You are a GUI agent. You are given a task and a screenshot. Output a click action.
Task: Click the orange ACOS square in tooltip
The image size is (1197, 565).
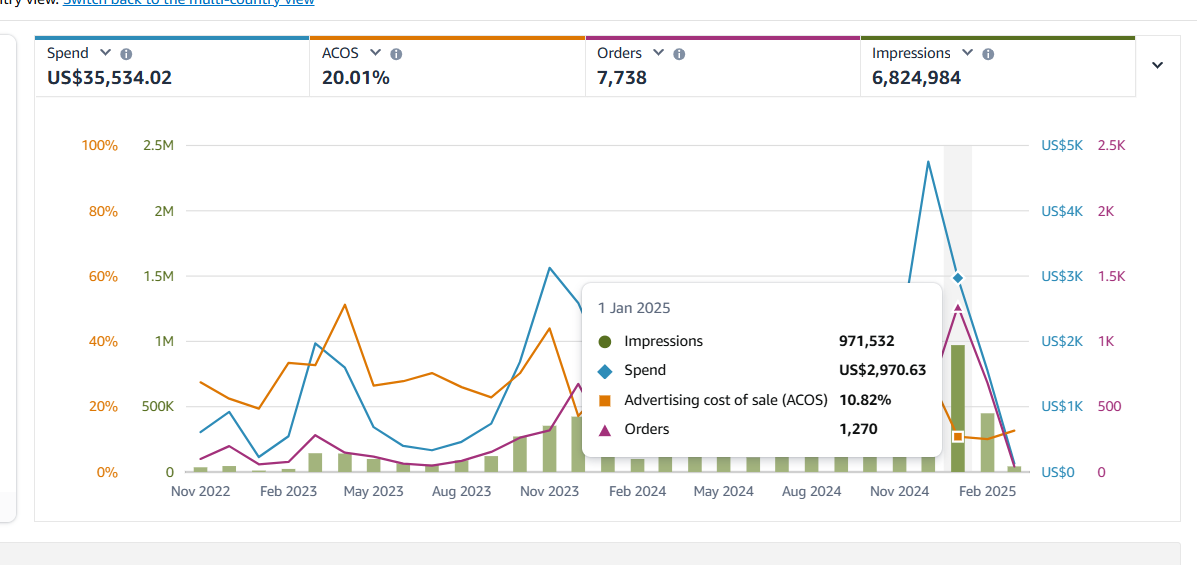[605, 400]
